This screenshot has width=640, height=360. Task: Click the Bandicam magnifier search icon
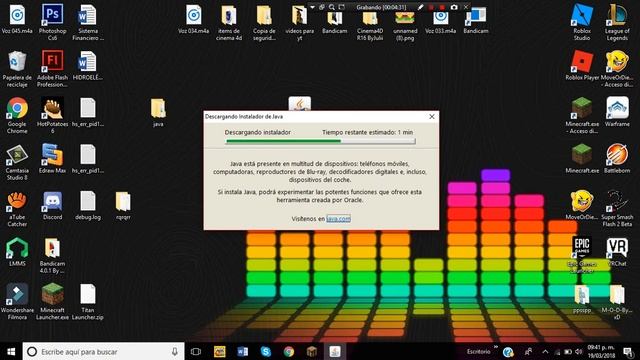tap(331, 7)
